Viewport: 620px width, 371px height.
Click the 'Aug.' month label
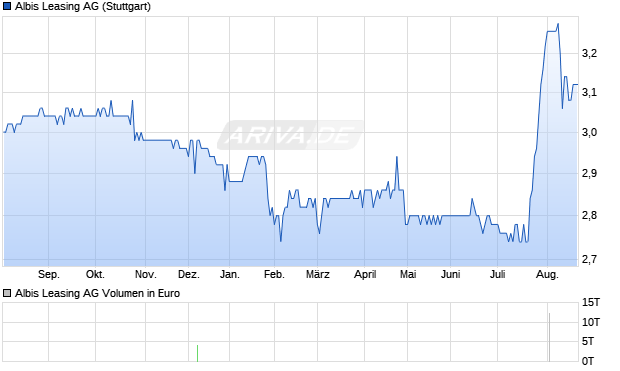click(547, 274)
